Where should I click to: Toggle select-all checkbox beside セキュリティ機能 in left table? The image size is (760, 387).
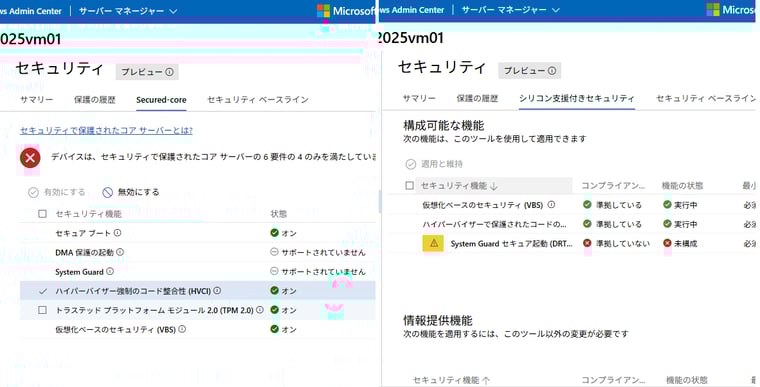coord(42,214)
